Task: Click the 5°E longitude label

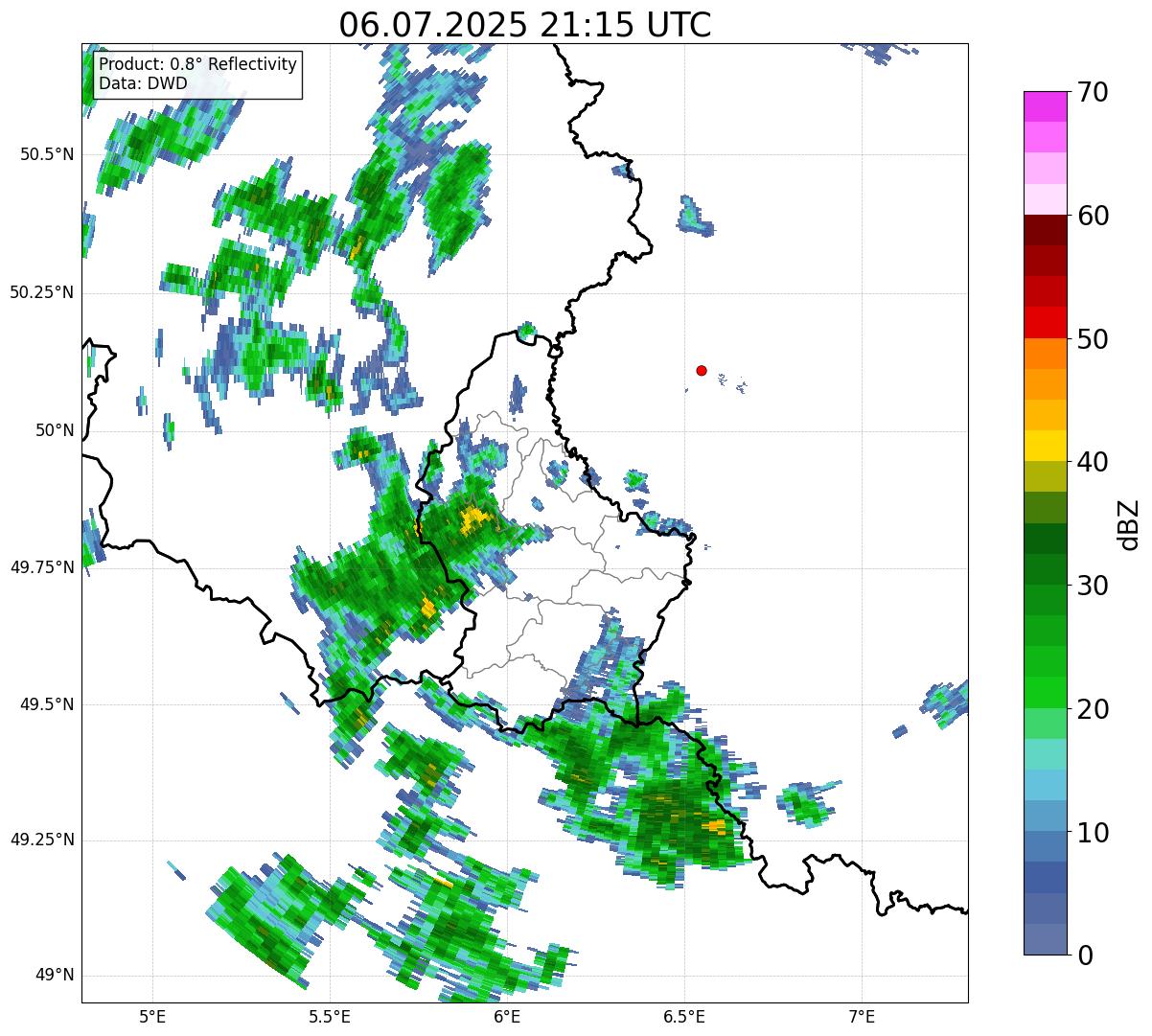Action: pyautogui.click(x=152, y=1017)
